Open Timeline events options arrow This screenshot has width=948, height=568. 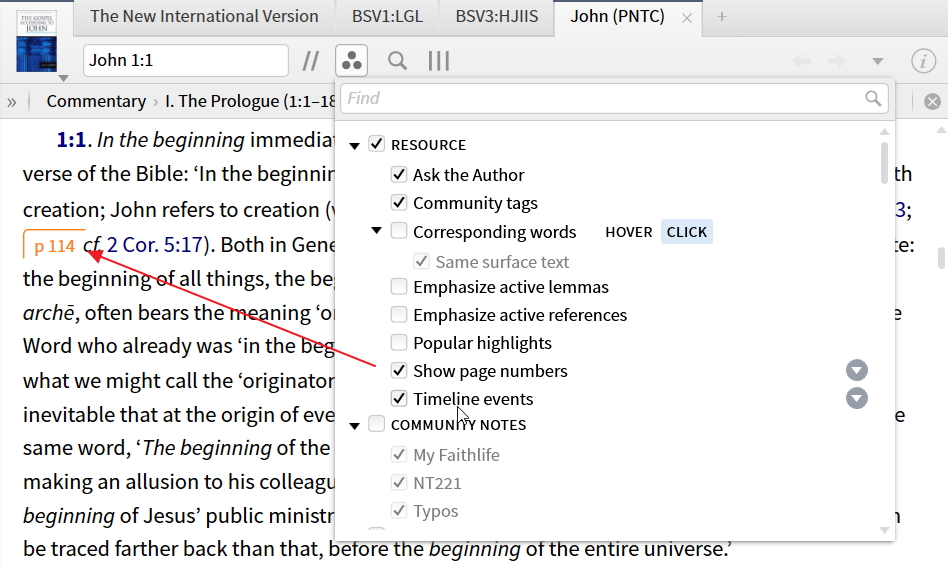857,398
